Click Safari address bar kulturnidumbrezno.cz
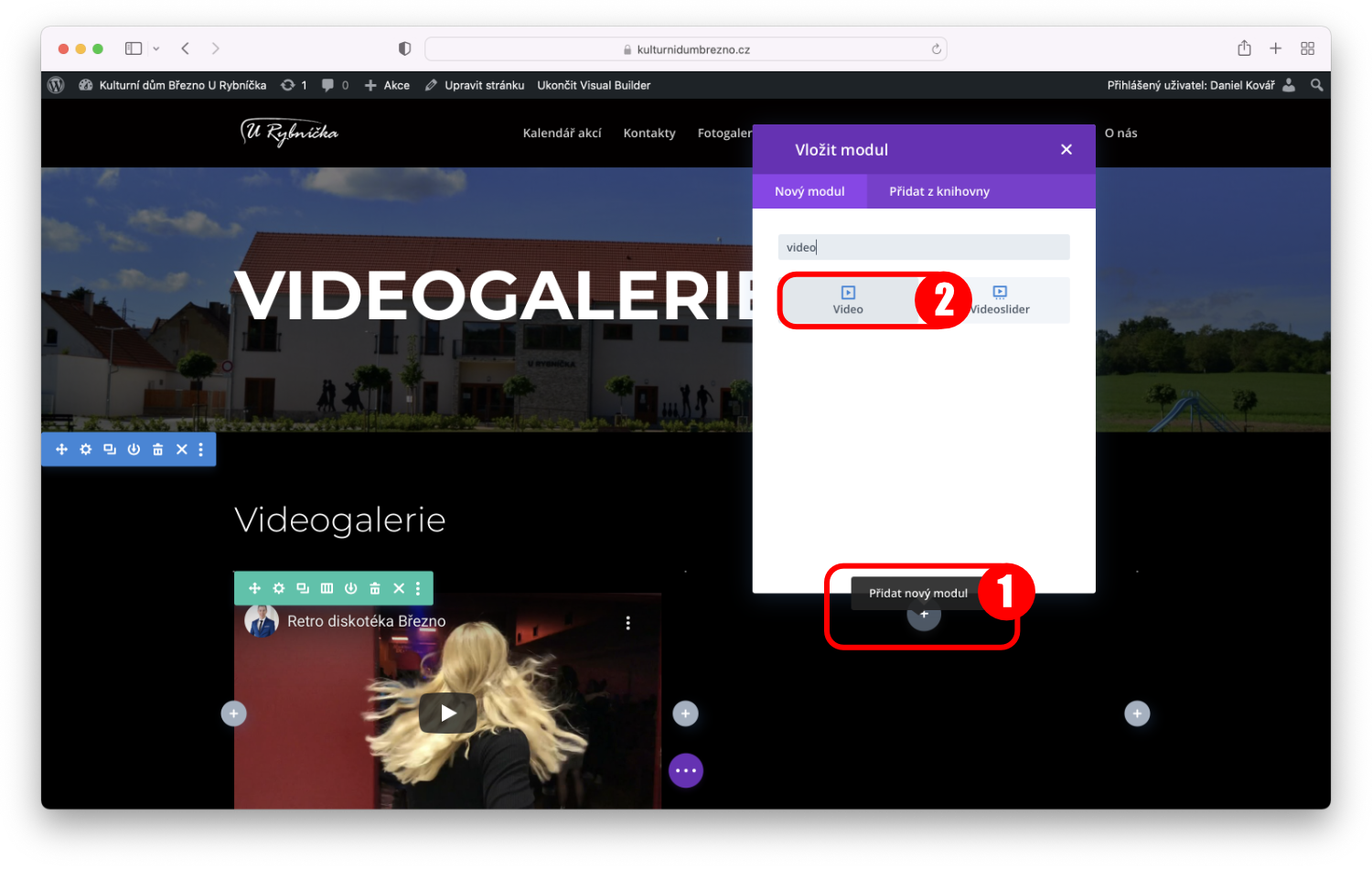 (686, 49)
